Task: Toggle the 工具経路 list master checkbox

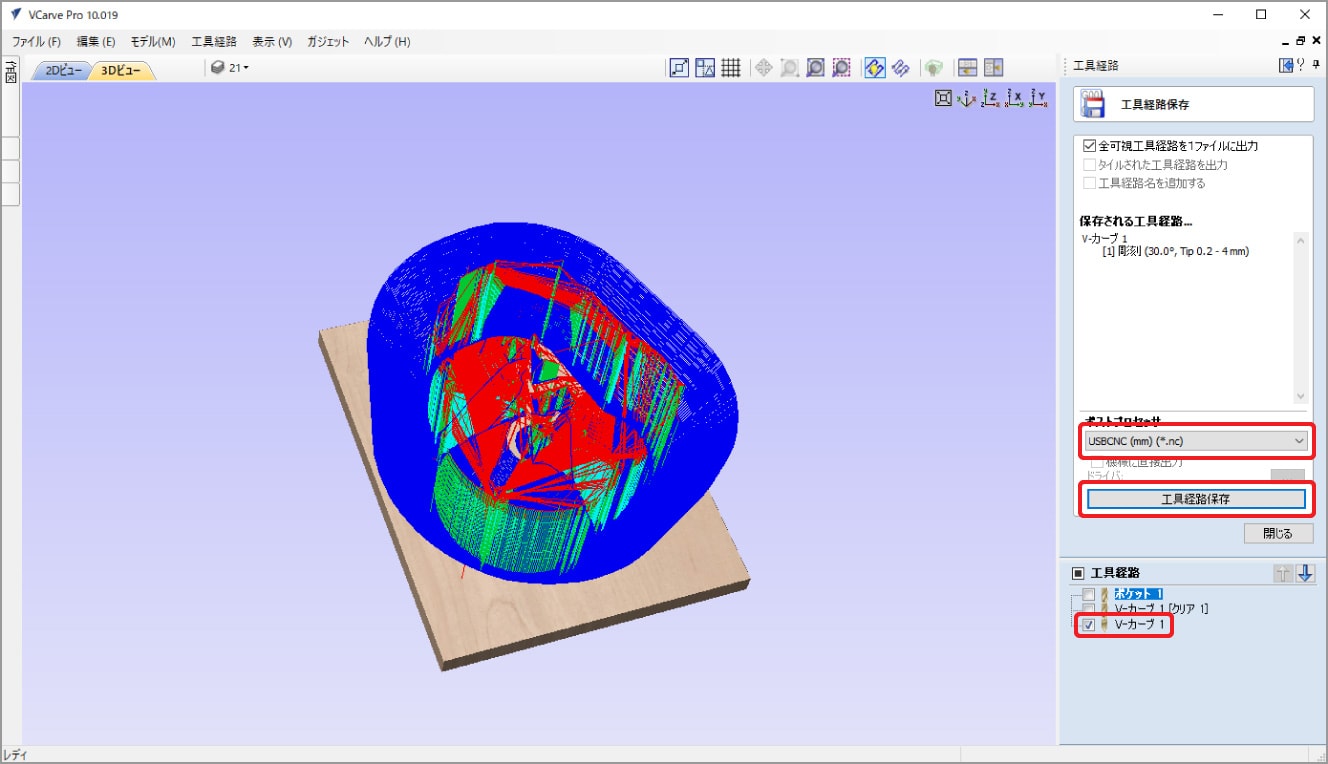Action: pyautogui.click(x=1078, y=573)
